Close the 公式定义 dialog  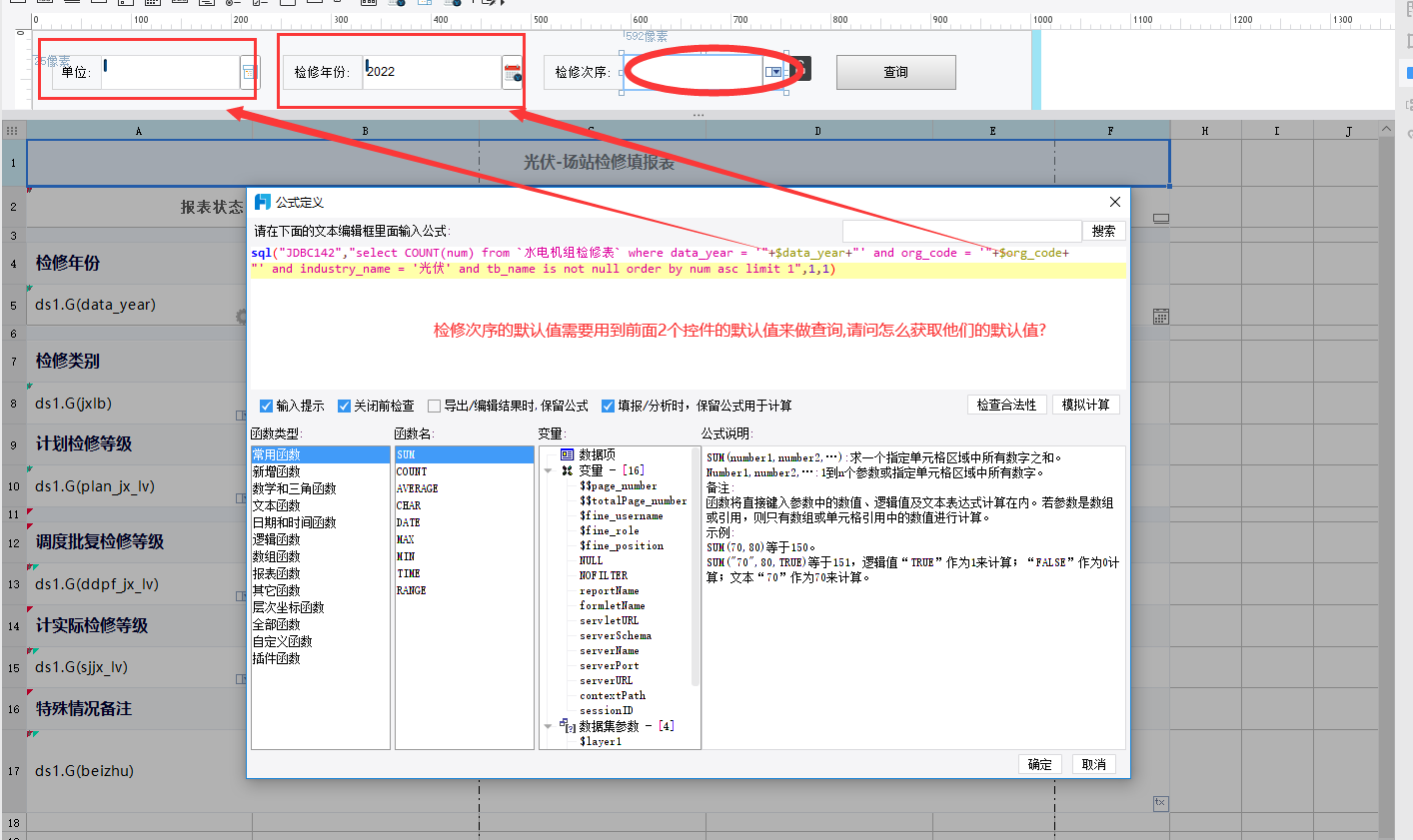1115,202
